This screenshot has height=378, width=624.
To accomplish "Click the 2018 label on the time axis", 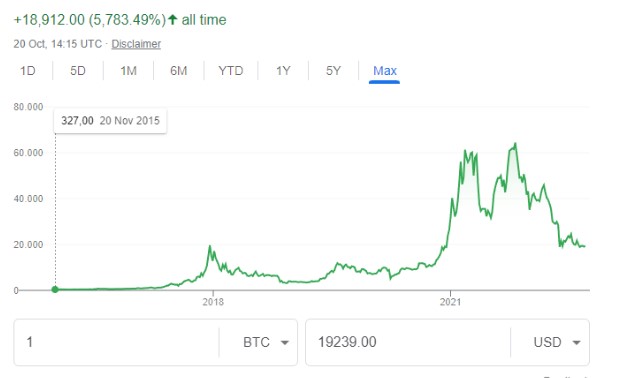I will click(x=213, y=302).
